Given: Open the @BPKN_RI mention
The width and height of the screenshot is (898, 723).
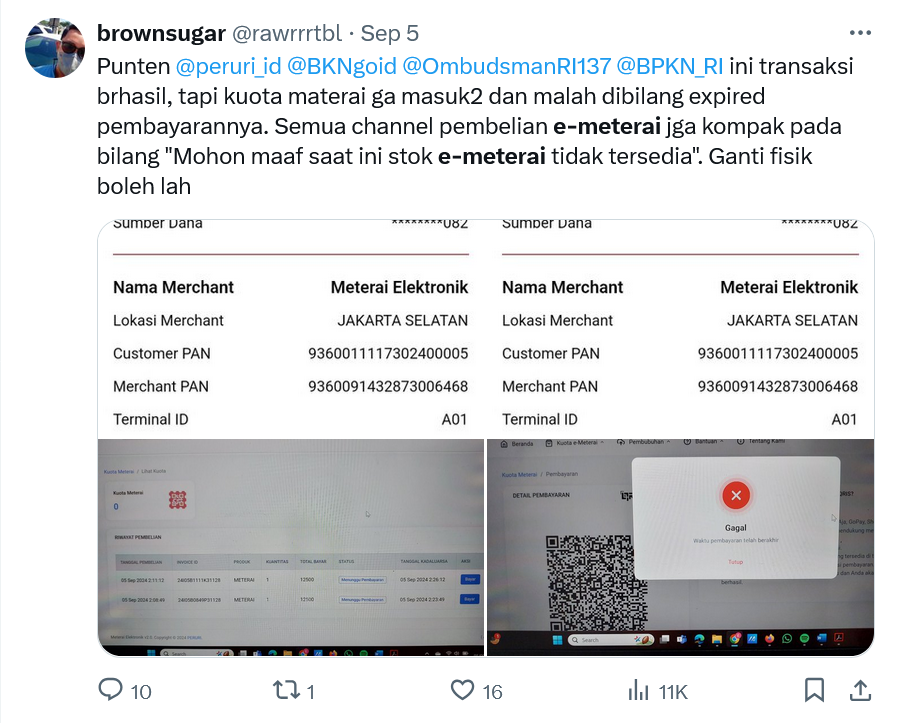Looking at the screenshot, I should (x=669, y=66).
